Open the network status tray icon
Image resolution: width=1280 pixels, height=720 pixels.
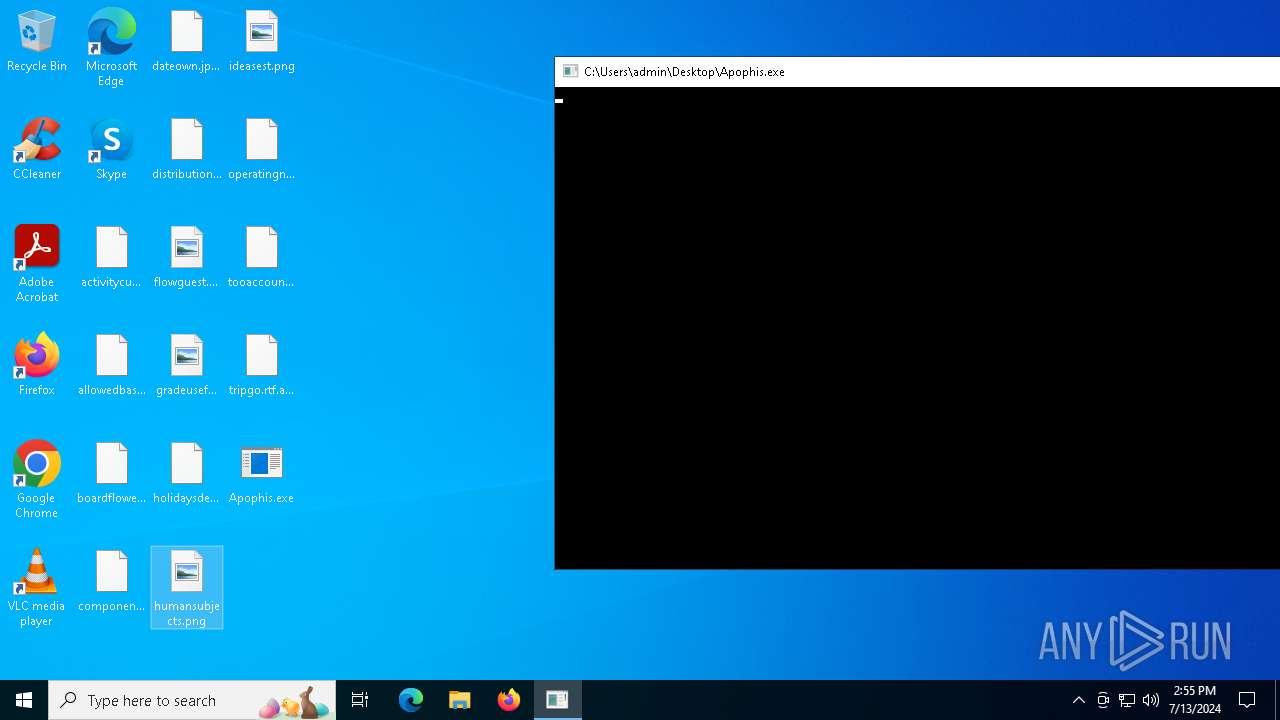[1127, 700]
